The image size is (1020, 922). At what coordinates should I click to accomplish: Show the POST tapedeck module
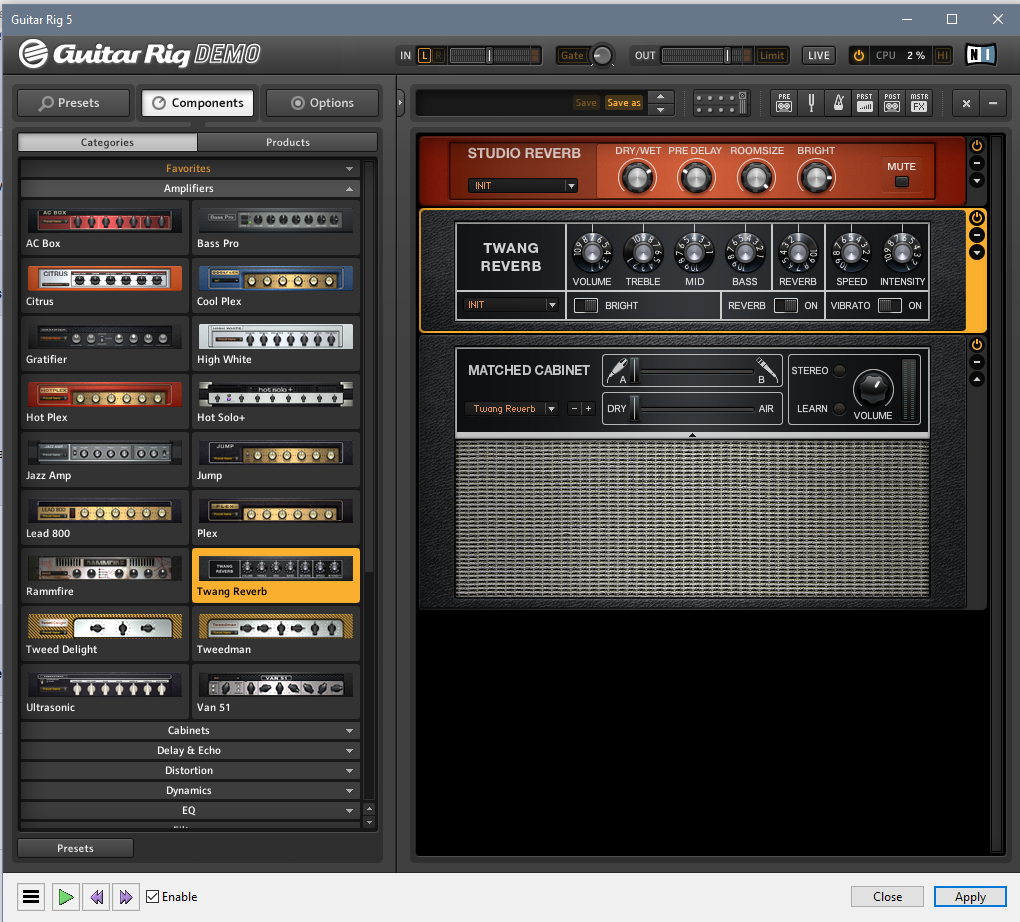[x=892, y=103]
